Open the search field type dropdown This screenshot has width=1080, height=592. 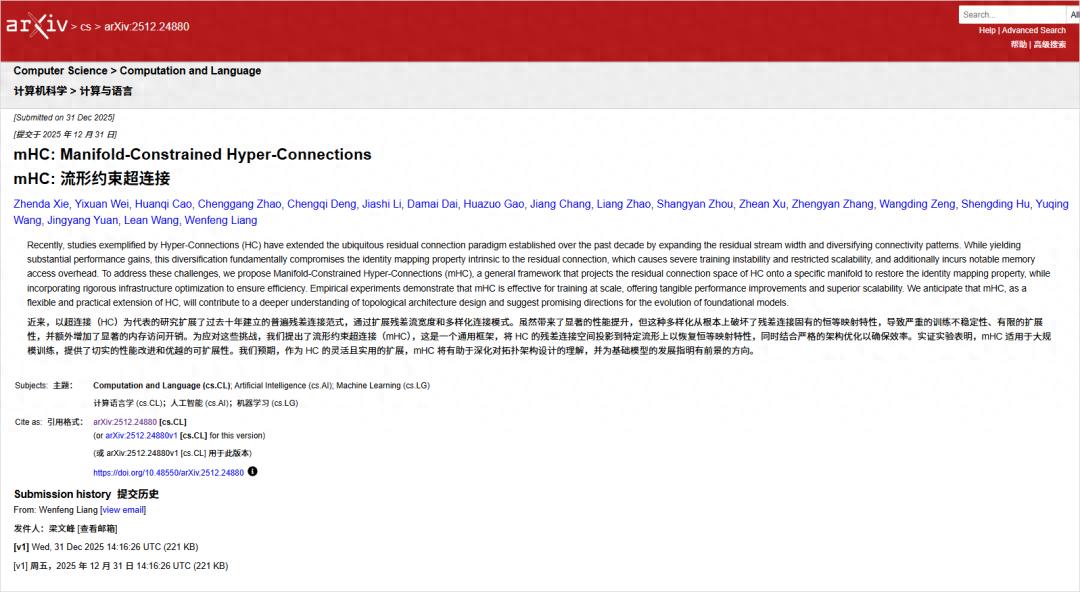pyautogui.click(x=1074, y=14)
